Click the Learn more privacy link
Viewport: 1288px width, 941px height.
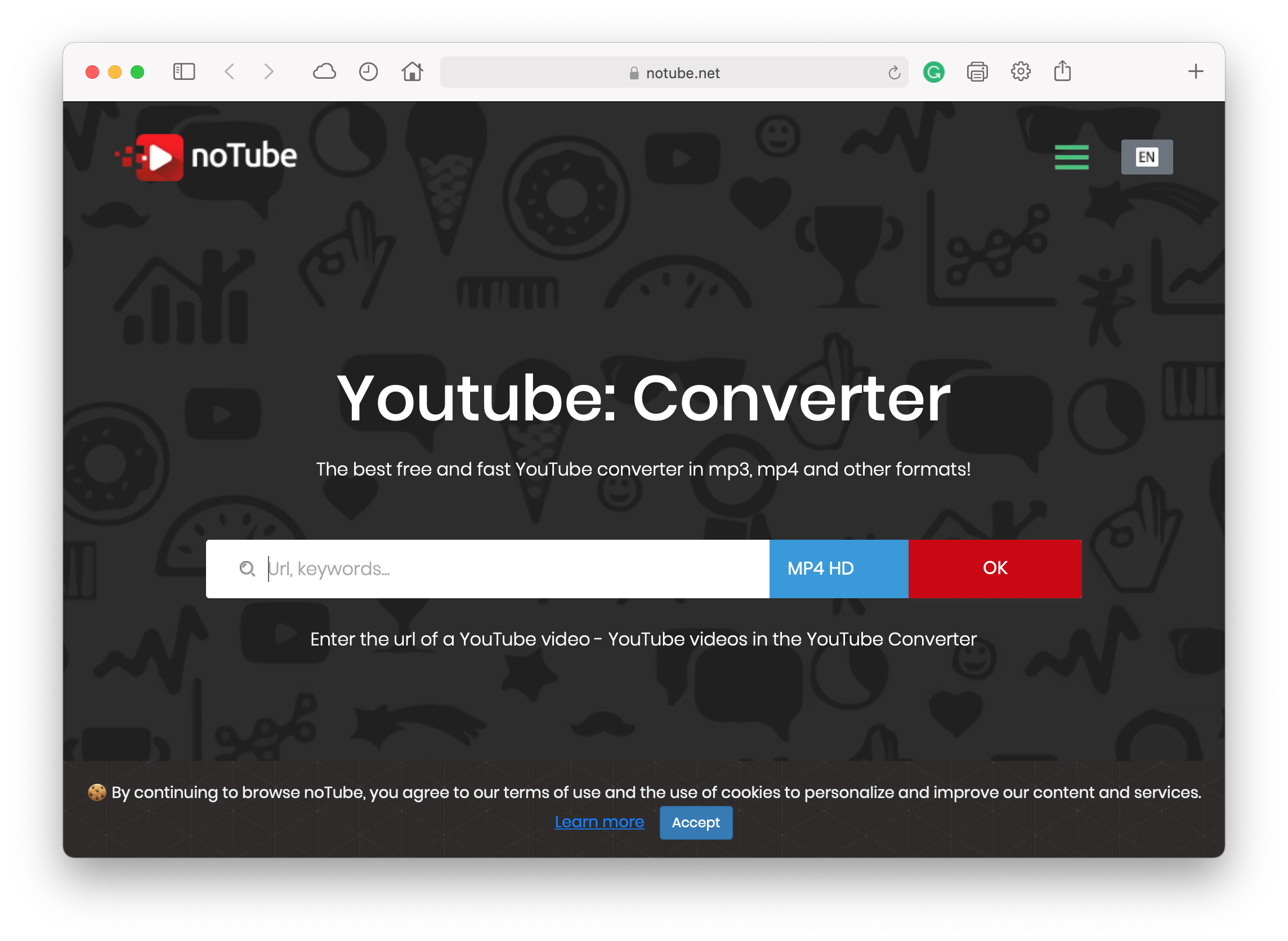tap(598, 822)
